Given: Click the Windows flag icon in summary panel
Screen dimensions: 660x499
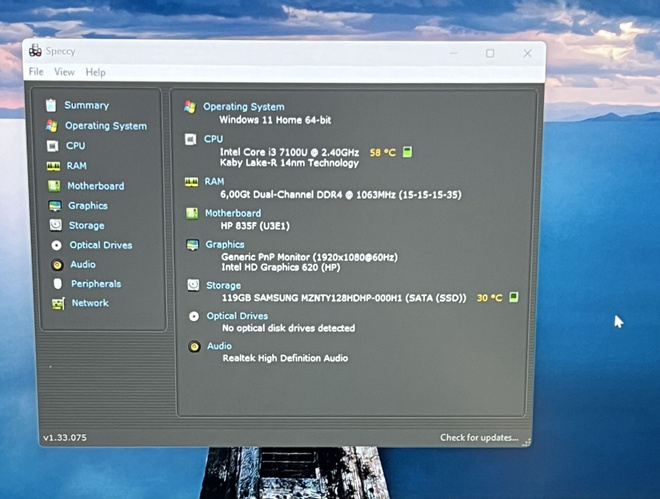Looking at the screenshot, I should click(x=190, y=107).
